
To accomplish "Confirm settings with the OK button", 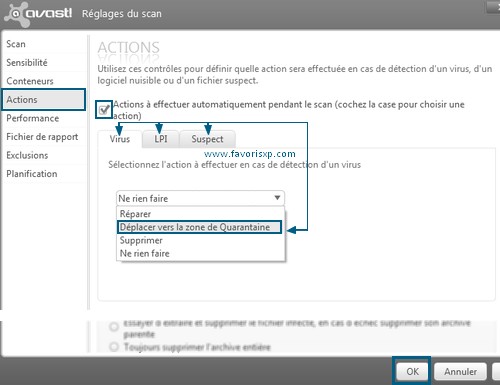I will (412, 371).
